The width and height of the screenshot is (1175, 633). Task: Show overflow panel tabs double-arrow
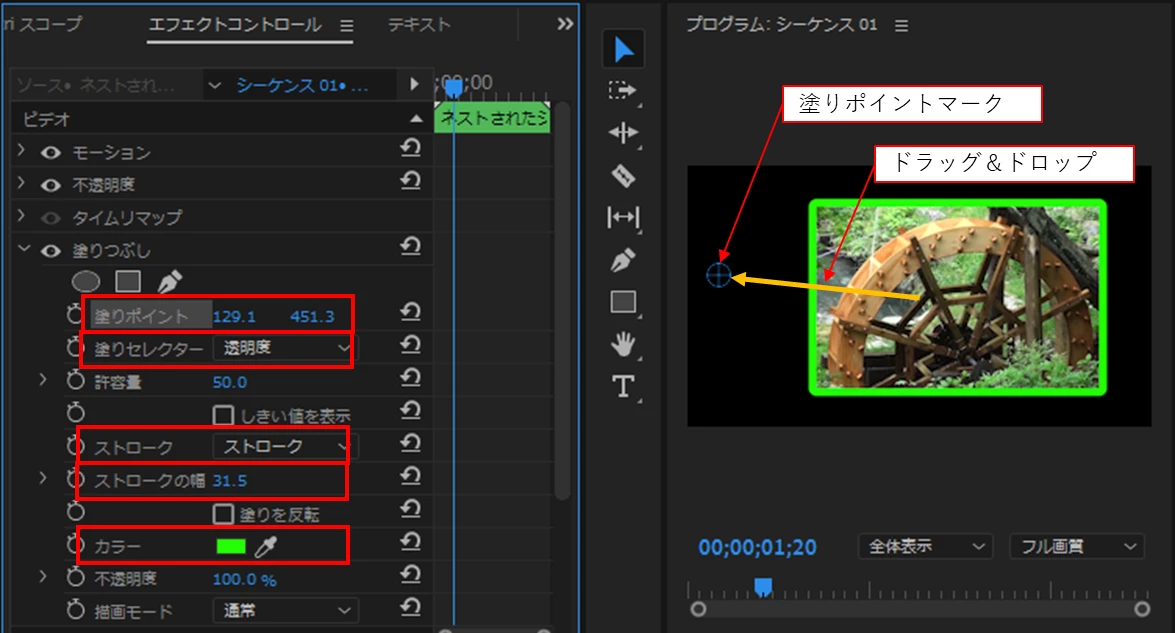pyautogui.click(x=565, y=24)
